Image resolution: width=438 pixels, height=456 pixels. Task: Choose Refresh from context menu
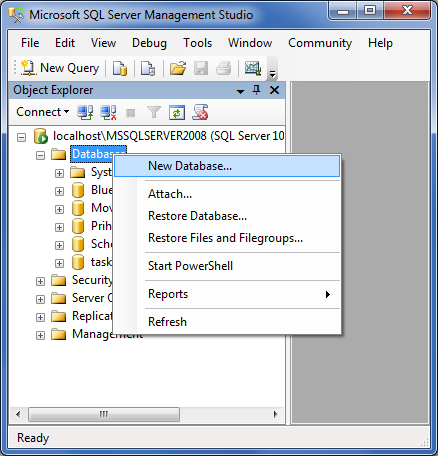point(227,322)
